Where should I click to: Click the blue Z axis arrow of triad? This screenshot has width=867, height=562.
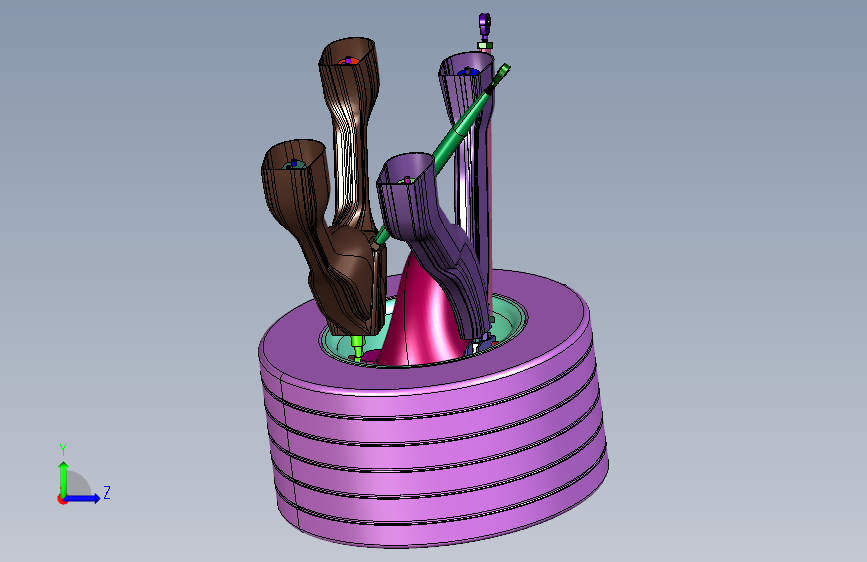(83, 498)
